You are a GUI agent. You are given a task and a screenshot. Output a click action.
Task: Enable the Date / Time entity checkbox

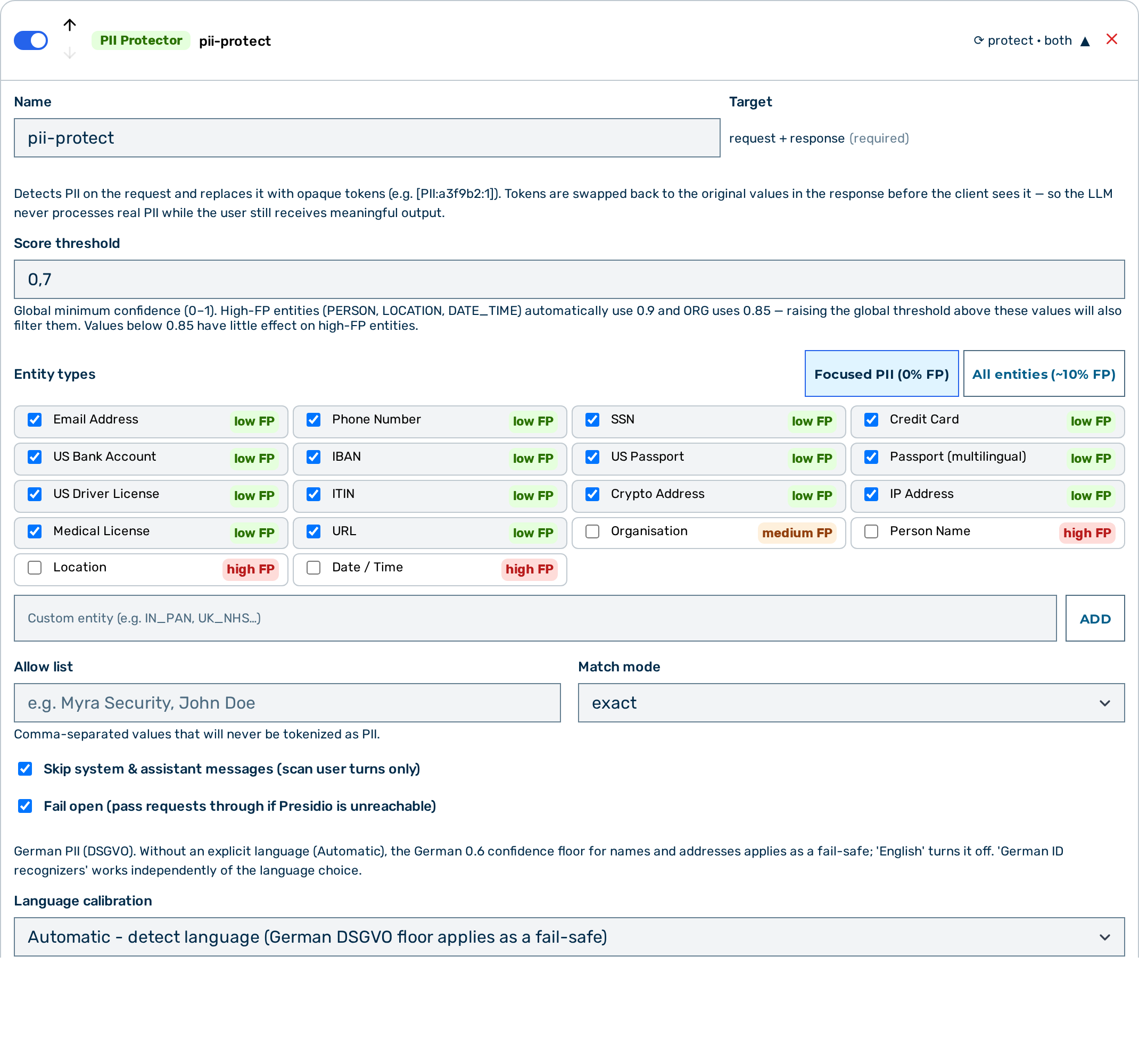click(x=313, y=568)
